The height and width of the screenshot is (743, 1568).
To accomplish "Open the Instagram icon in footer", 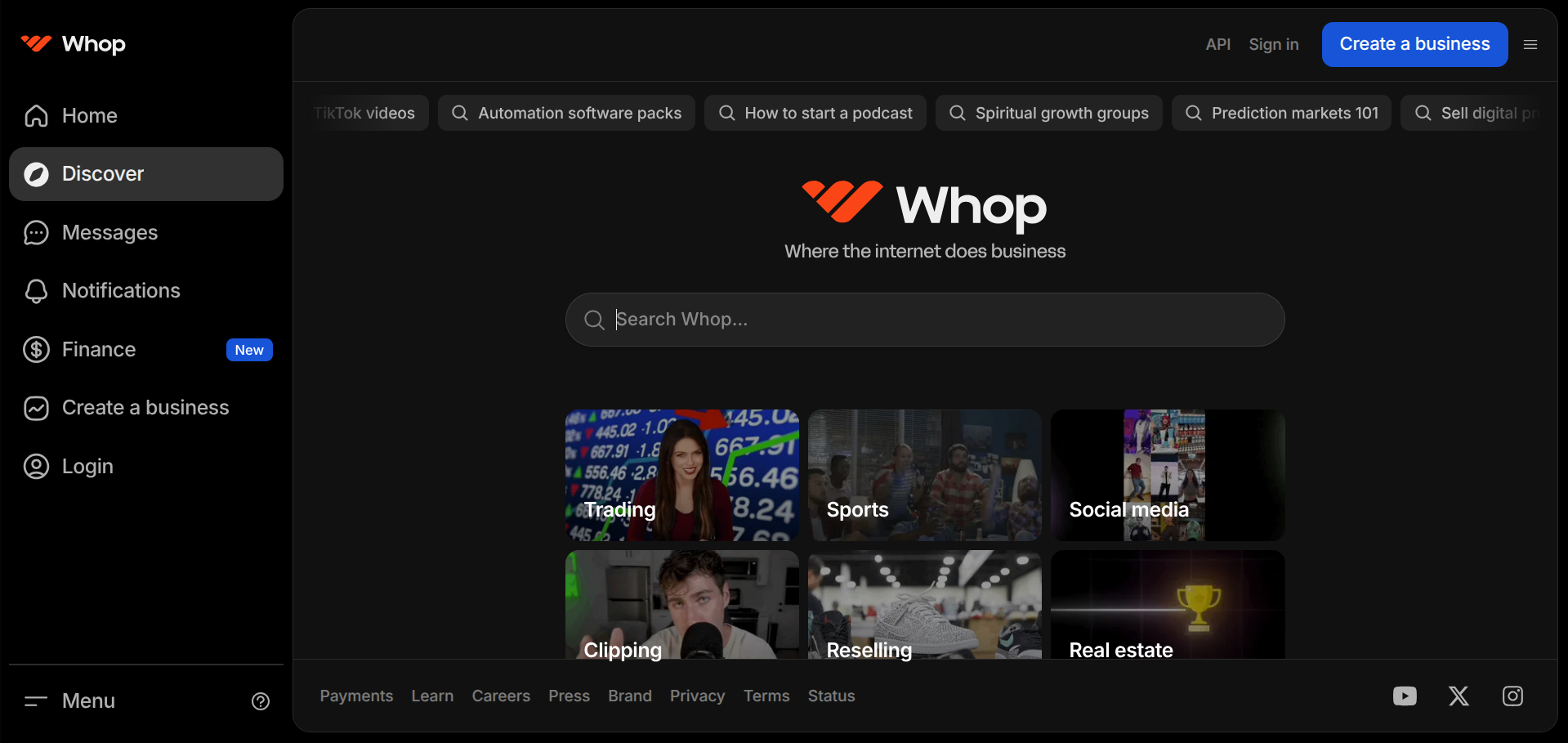I will [x=1512, y=696].
